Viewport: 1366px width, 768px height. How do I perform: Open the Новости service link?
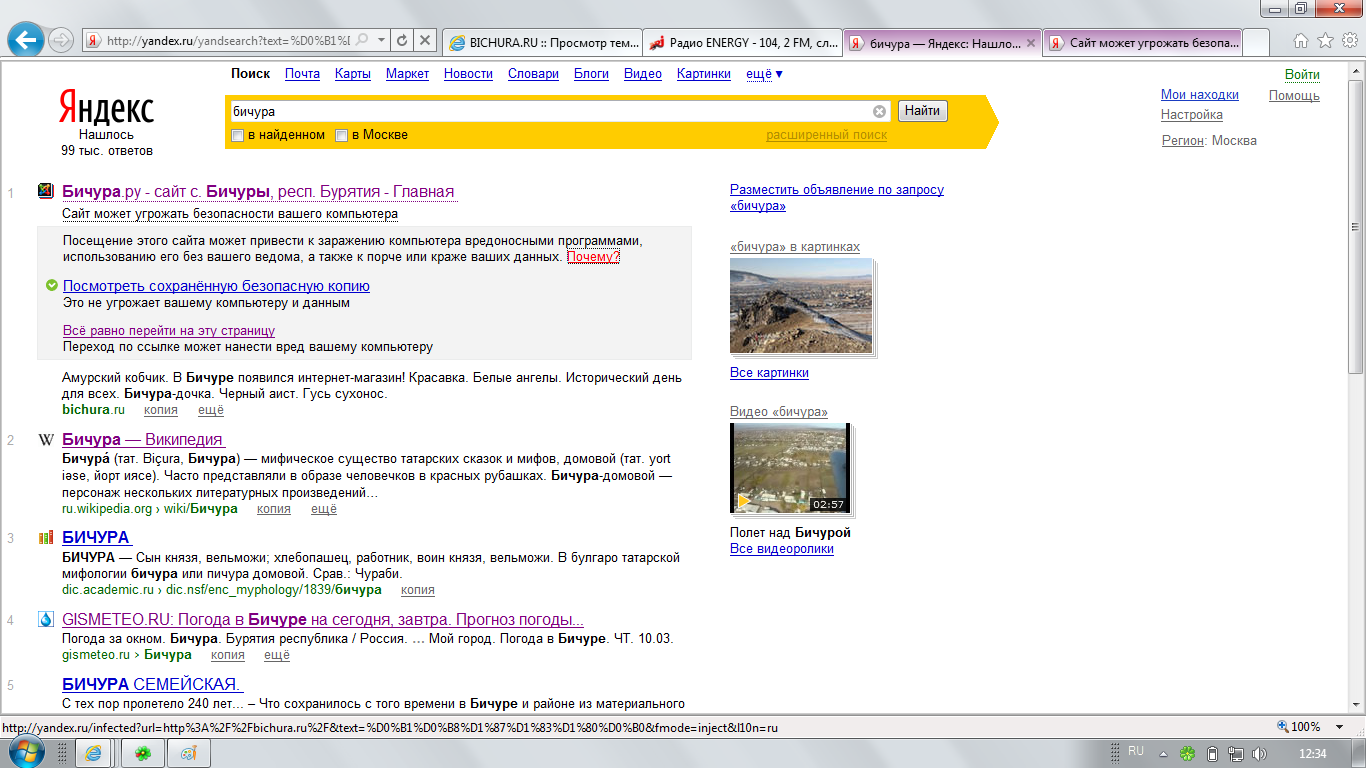(x=468, y=74)
